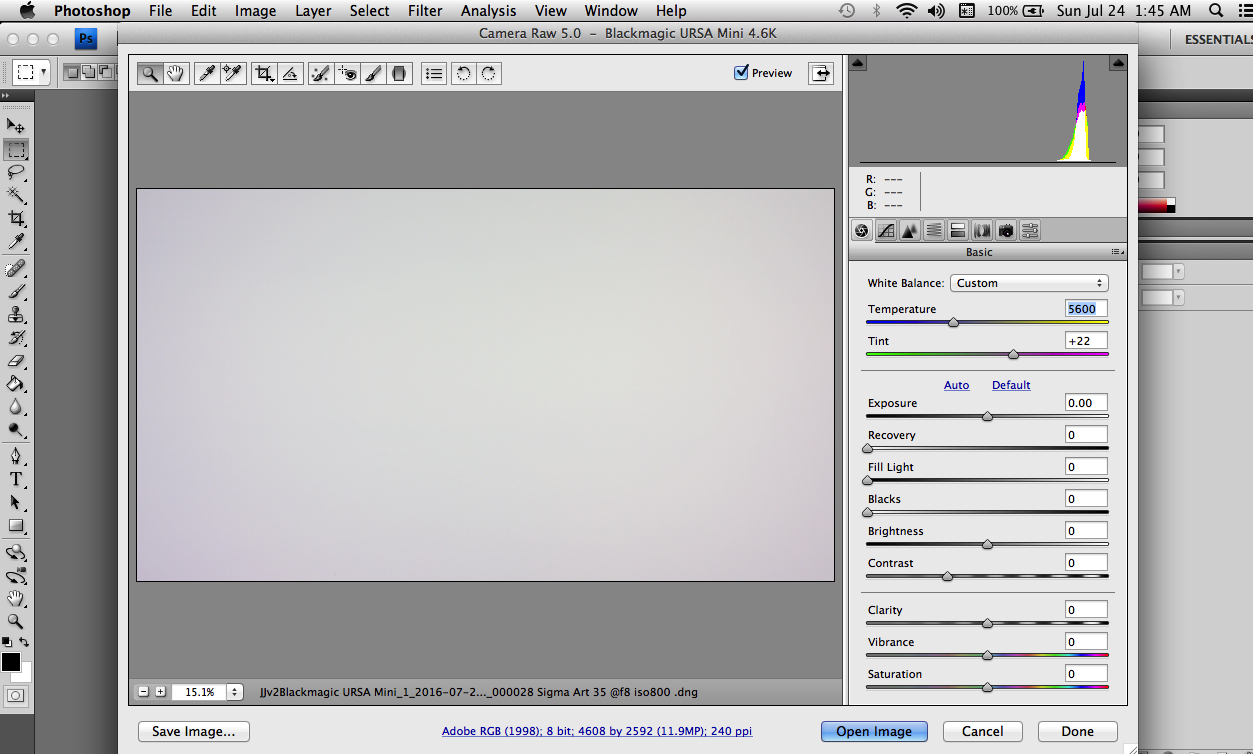
Task: Select the Red Eye Removal tool
Action: 347,73
